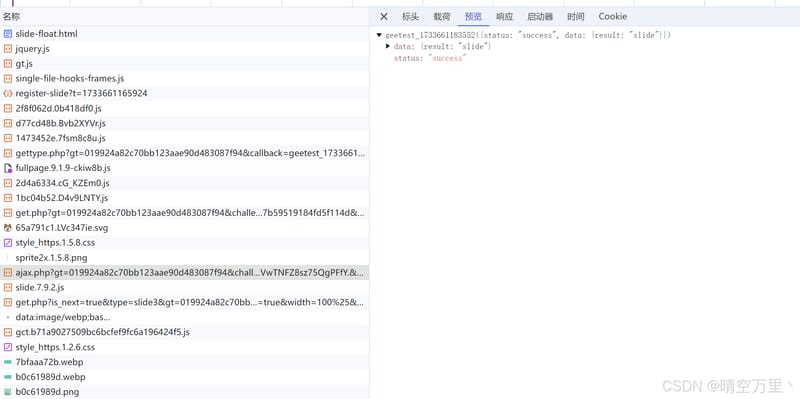Select the 65a791c1.LVc347ie.svg request
The height and width of the screenshot is (399, 800).
pyautogui.click(x=185, y=228)
